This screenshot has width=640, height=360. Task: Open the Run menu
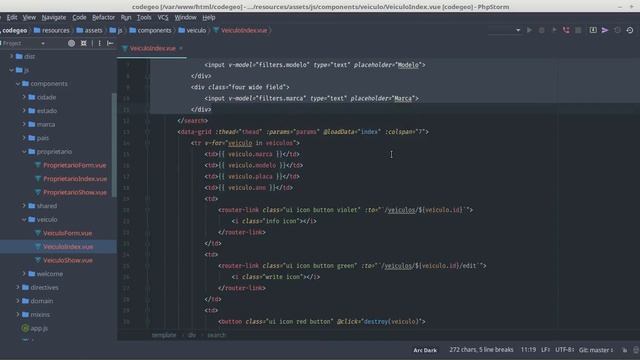click(x=126, y=18)
